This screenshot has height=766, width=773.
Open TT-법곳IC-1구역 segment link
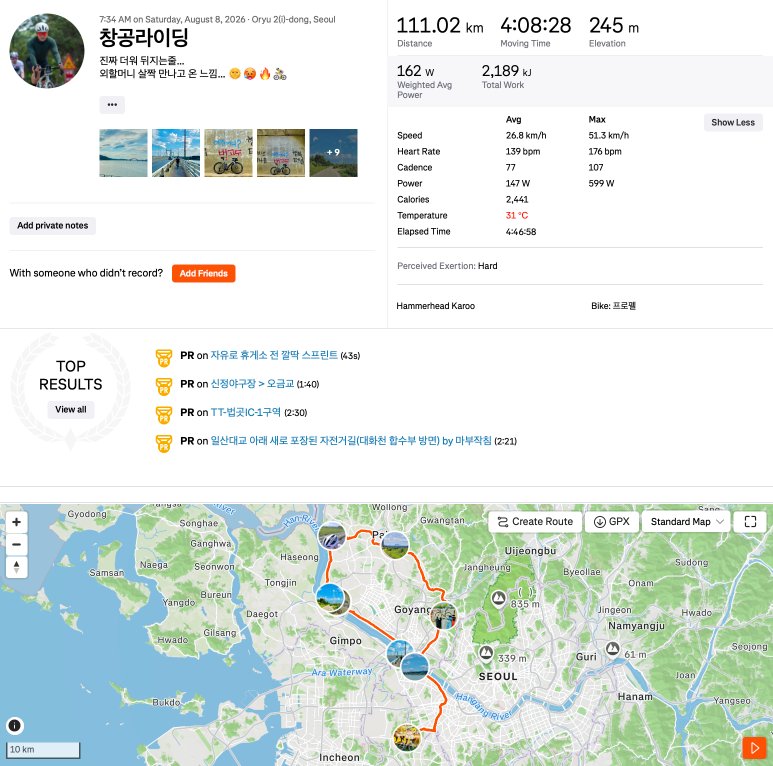click(x=246, y=412)
